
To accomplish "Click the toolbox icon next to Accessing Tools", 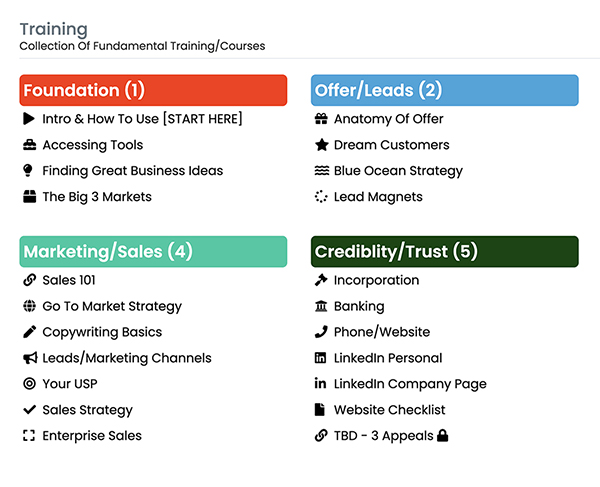I will pos(28,145).
